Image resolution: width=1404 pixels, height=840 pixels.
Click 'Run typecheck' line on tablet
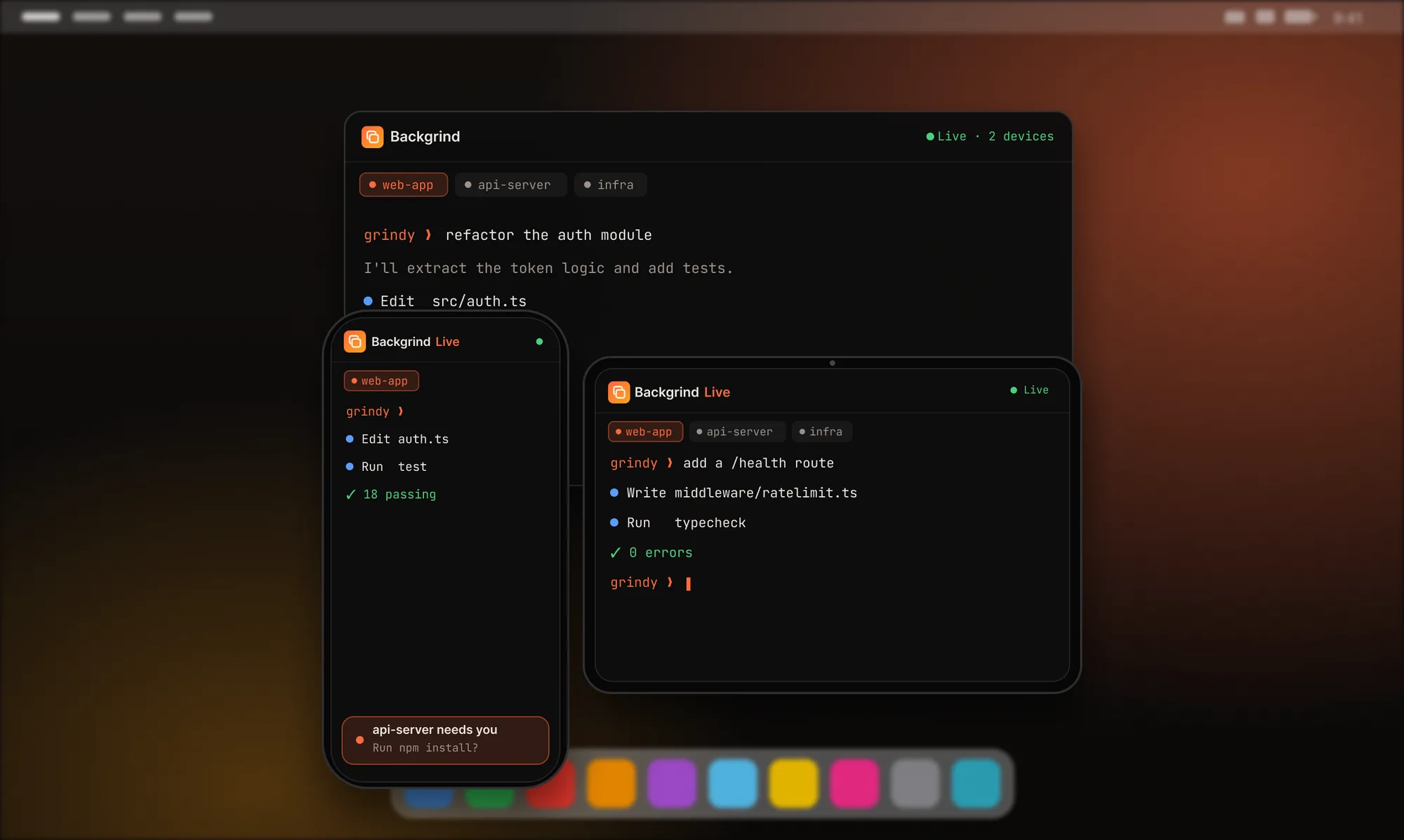click(677, 523)
